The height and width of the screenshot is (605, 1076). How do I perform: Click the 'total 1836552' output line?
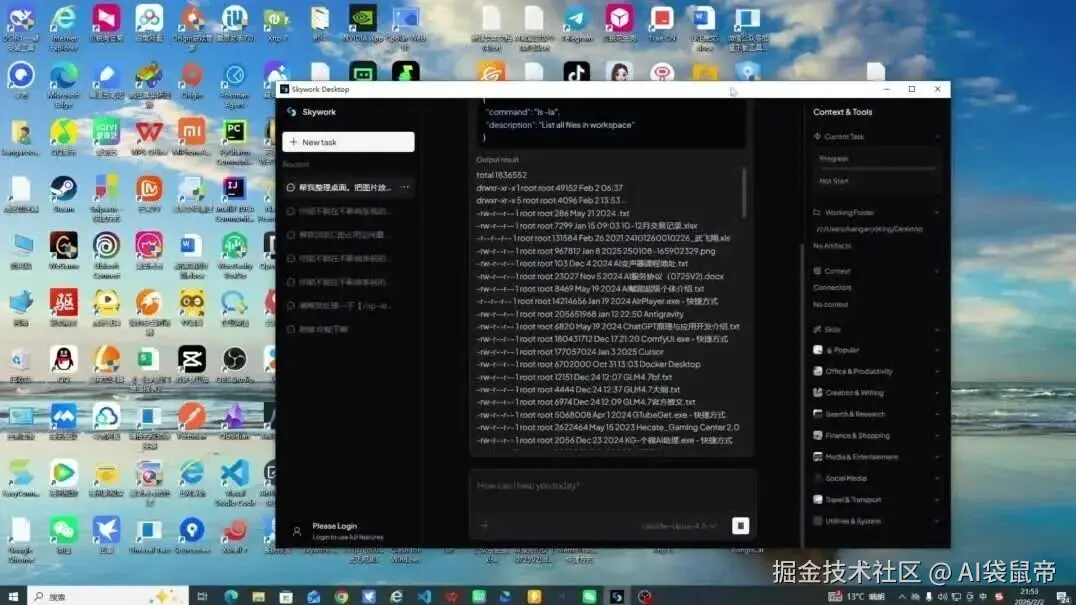[502, 175]
